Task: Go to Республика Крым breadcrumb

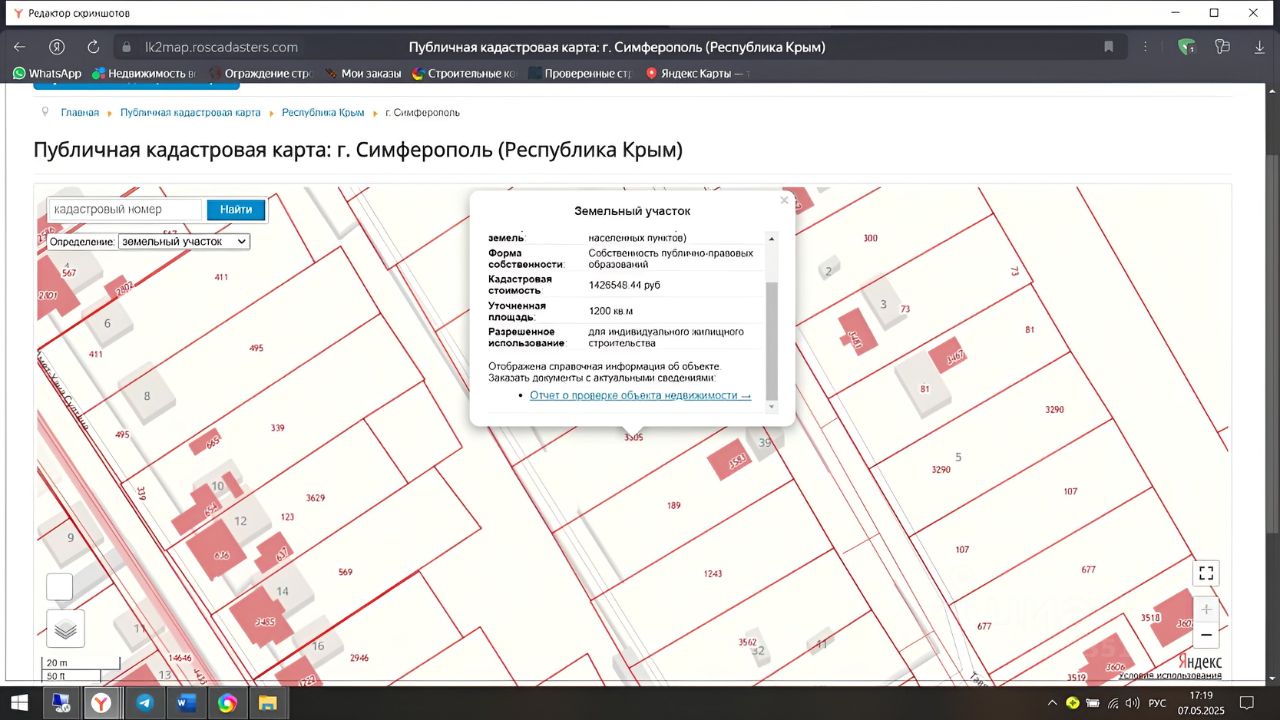Action: (x=322, y=113)
